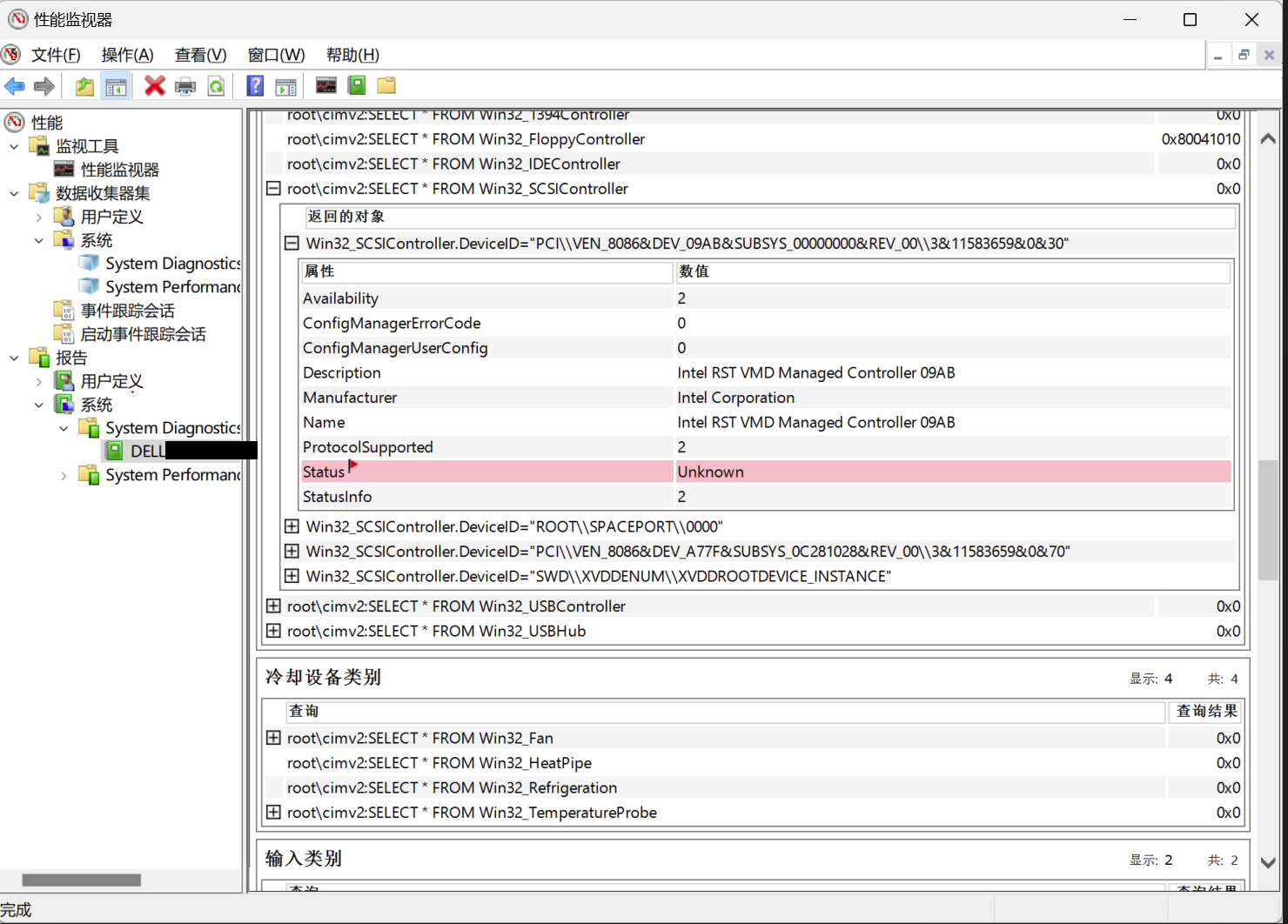Click the left pane horizontal scrollbar thumb
The width and height of the screenshot is (1288, 924).
81,880
